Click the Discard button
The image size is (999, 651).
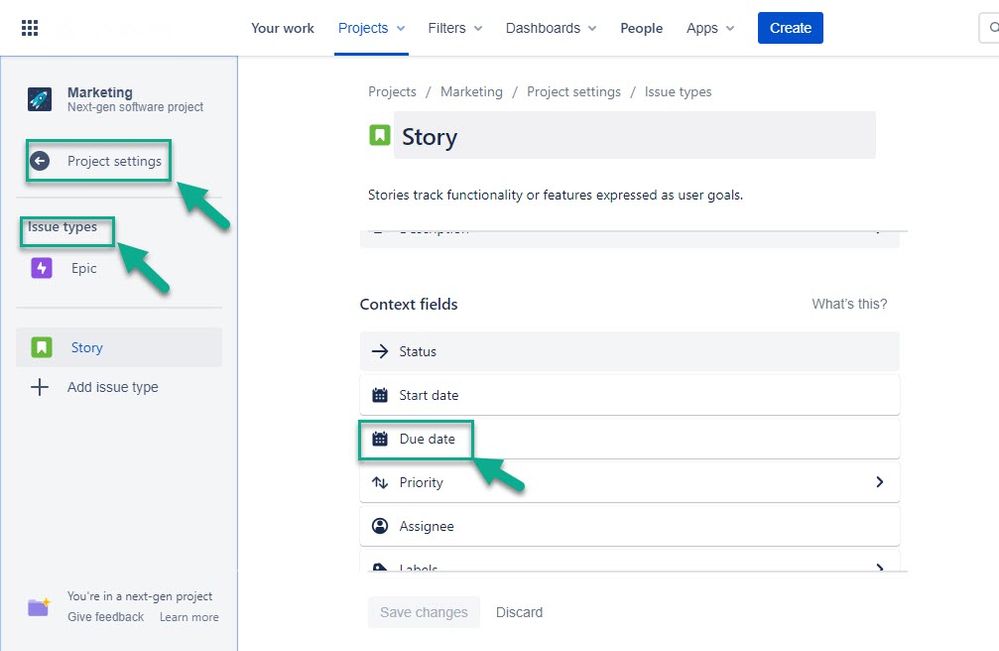(x=519, y=612)
